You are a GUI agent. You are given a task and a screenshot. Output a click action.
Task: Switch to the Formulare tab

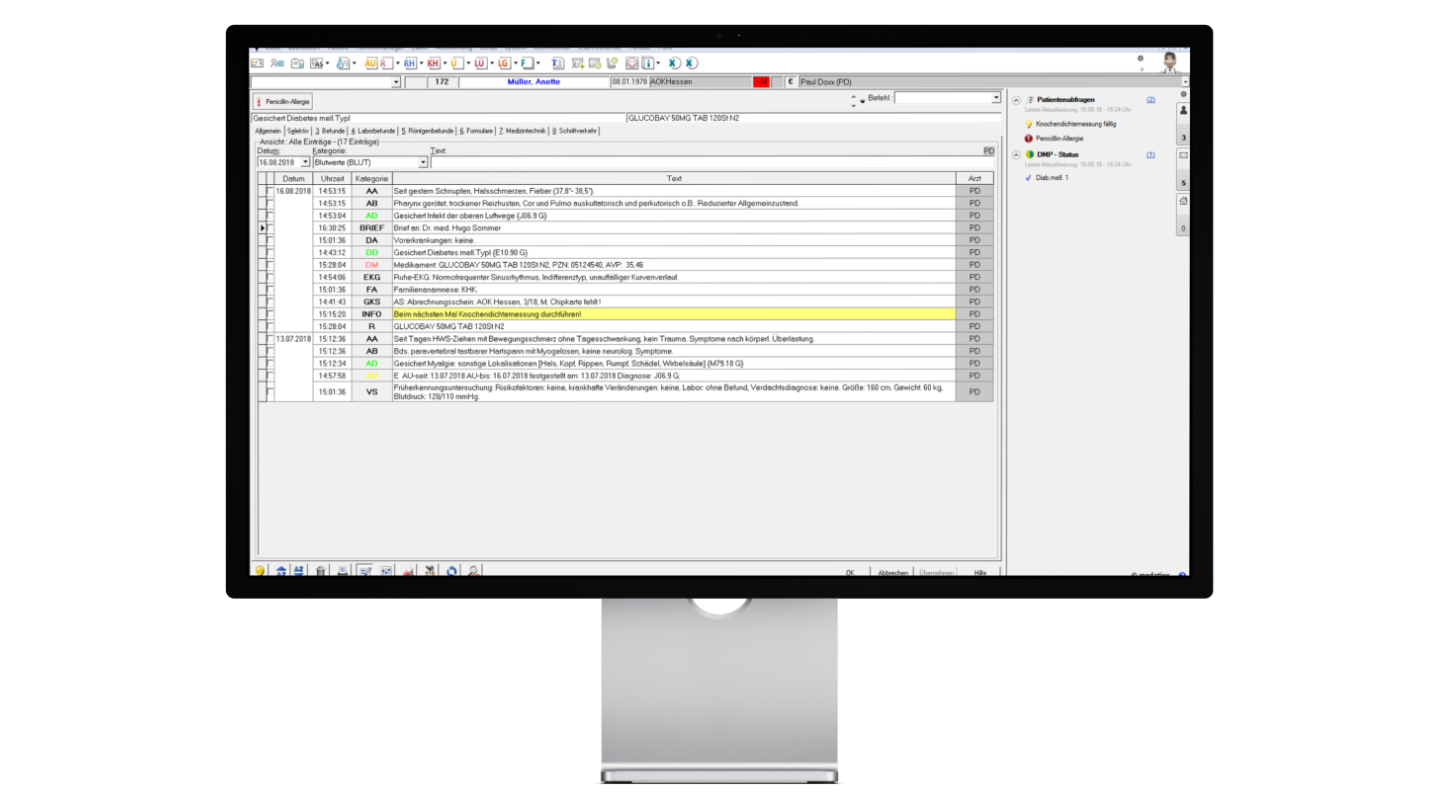476,131
